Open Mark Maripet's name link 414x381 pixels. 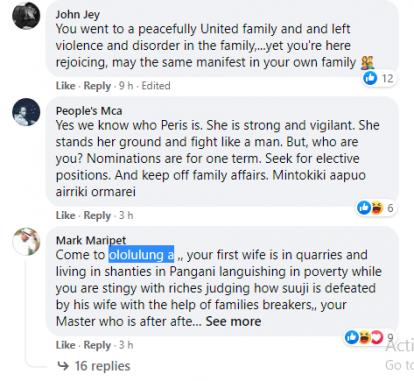click(x=91, y=240)
